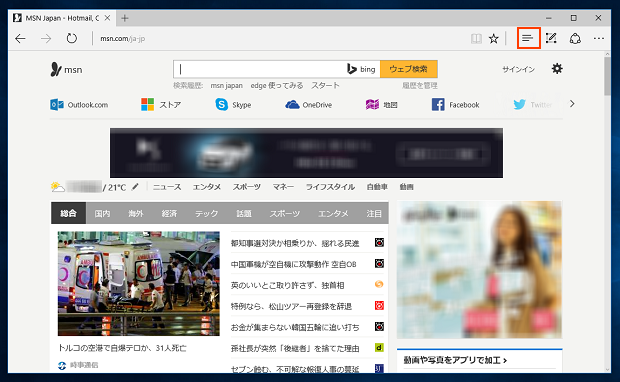Click the サインイン sign-in link

pos(518,69)
